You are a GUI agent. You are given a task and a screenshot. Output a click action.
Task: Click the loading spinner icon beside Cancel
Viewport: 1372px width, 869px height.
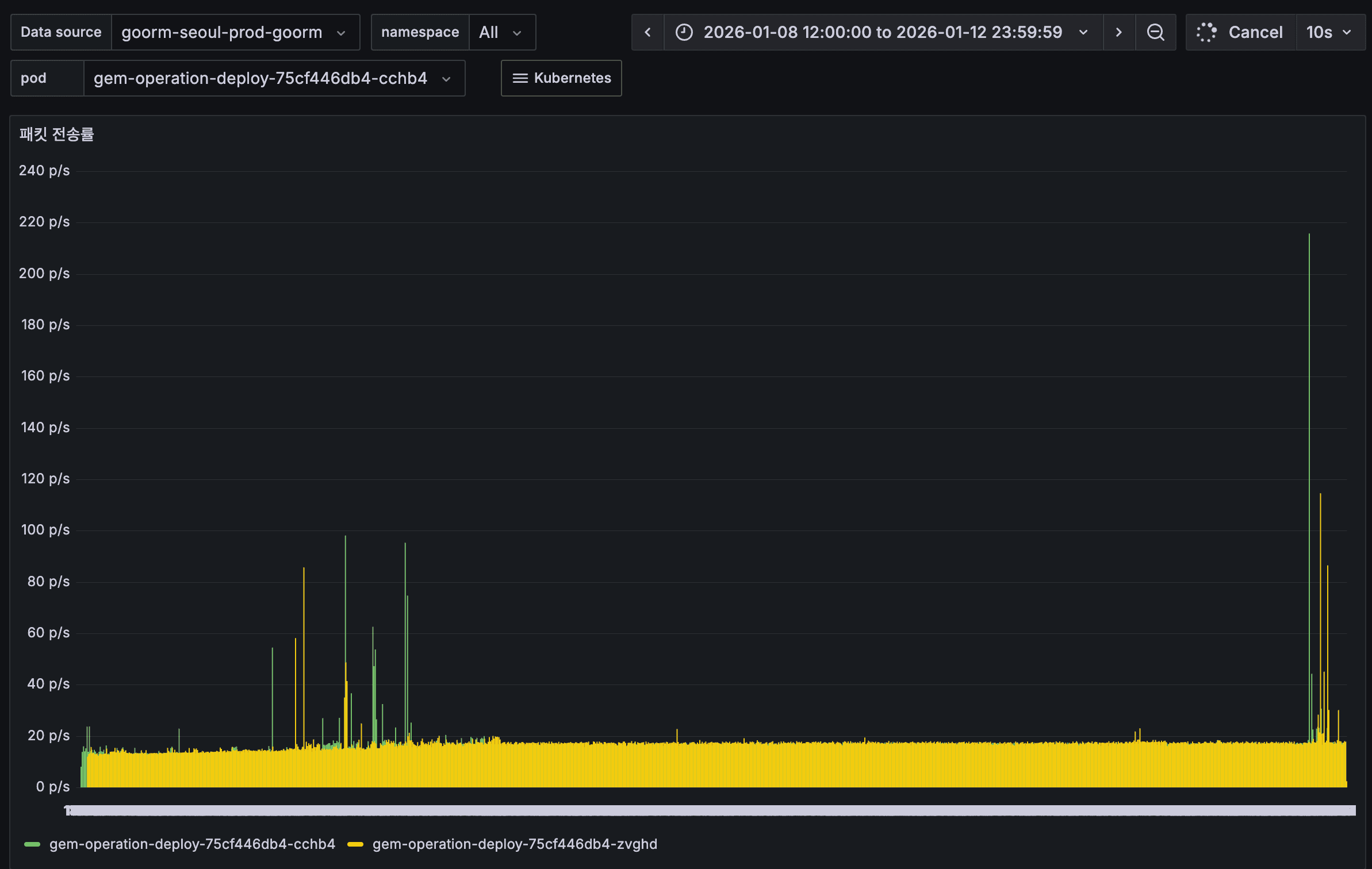[1206, 32]
